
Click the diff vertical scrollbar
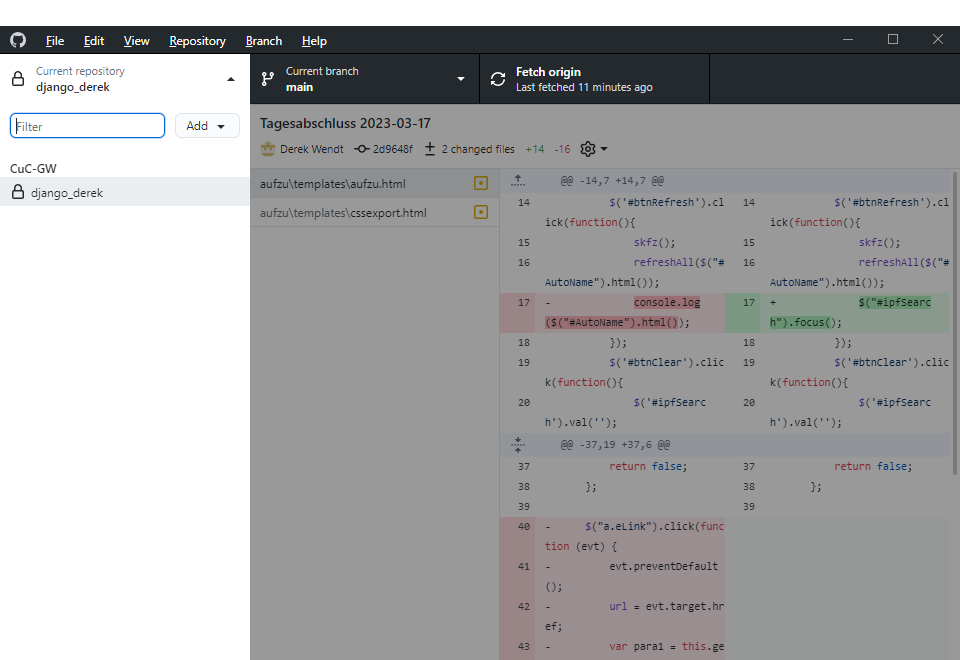pos(955,322)
